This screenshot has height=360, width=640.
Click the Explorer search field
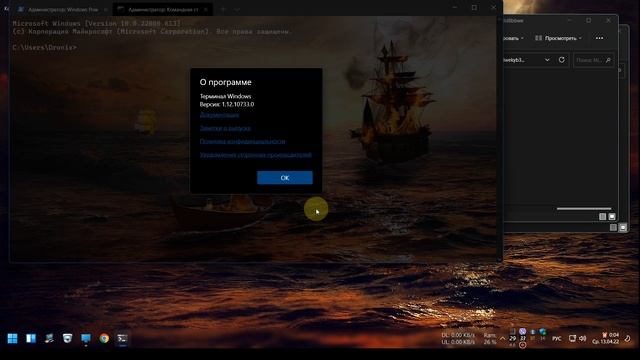593,60
